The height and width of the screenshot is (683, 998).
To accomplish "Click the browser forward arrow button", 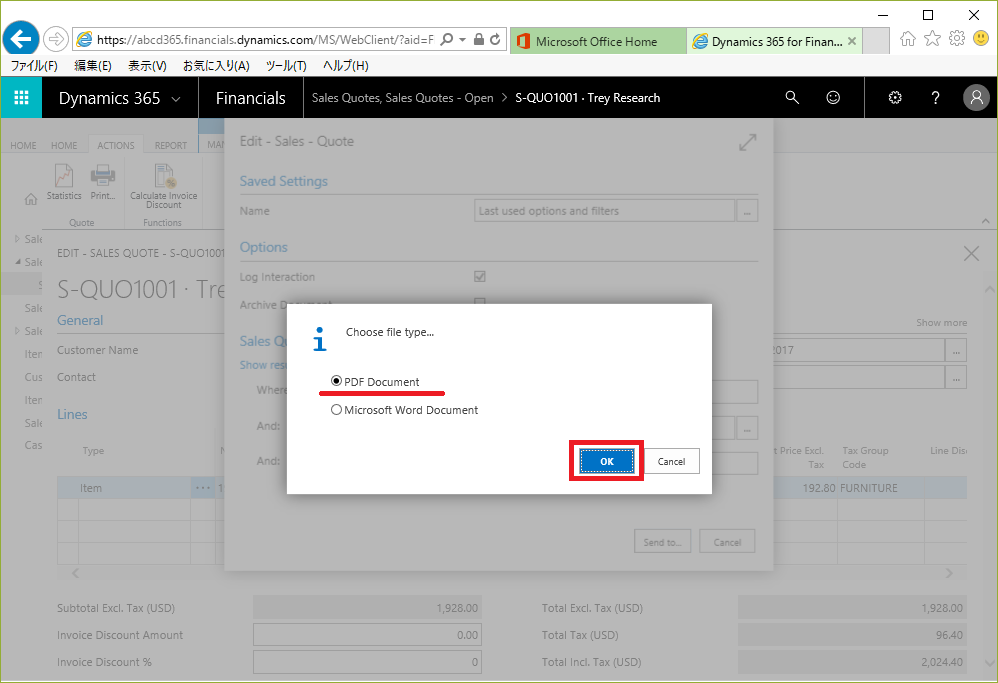I will (56, 39).
